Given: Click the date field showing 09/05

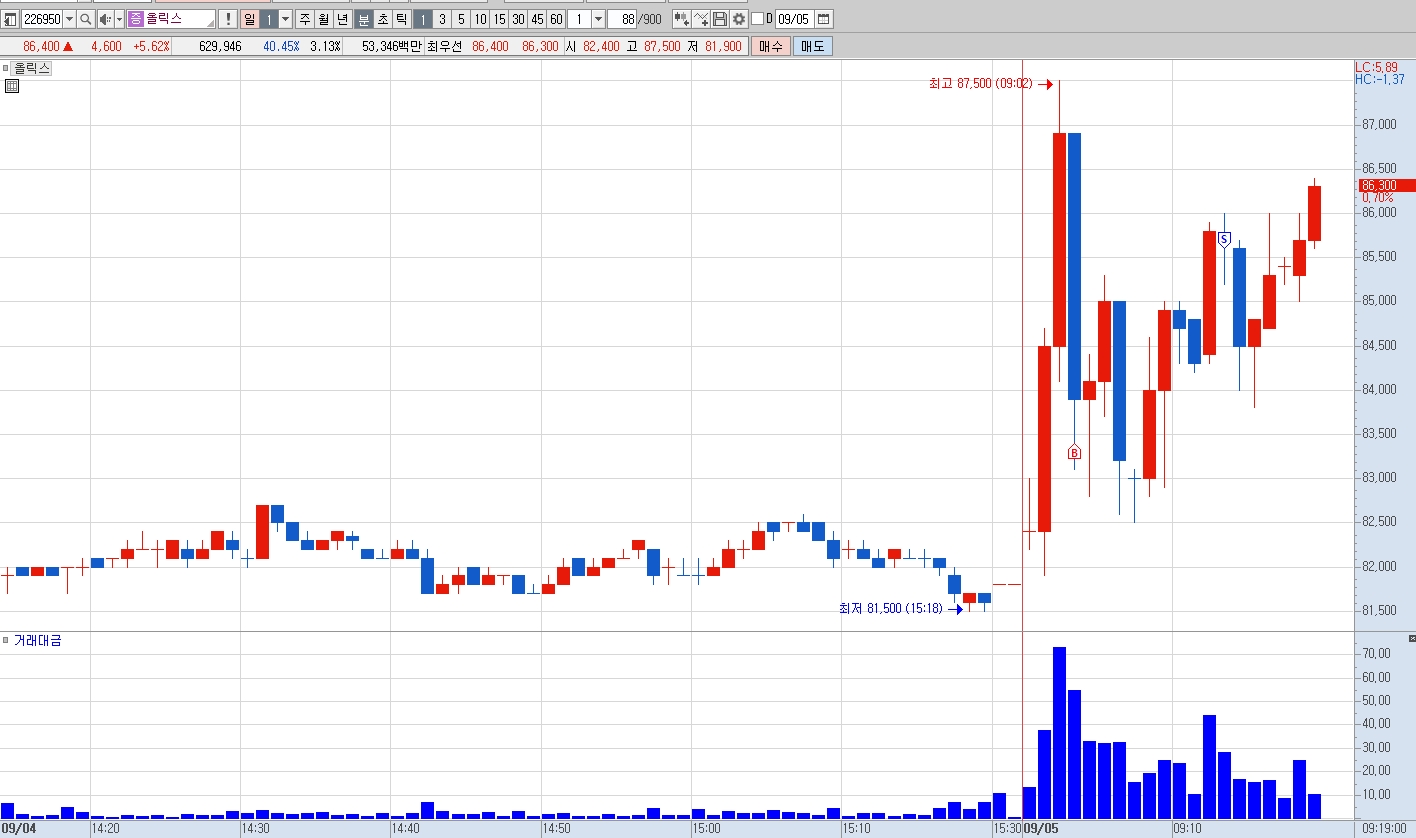Looking at the screenshot, I should pos(795,19).
